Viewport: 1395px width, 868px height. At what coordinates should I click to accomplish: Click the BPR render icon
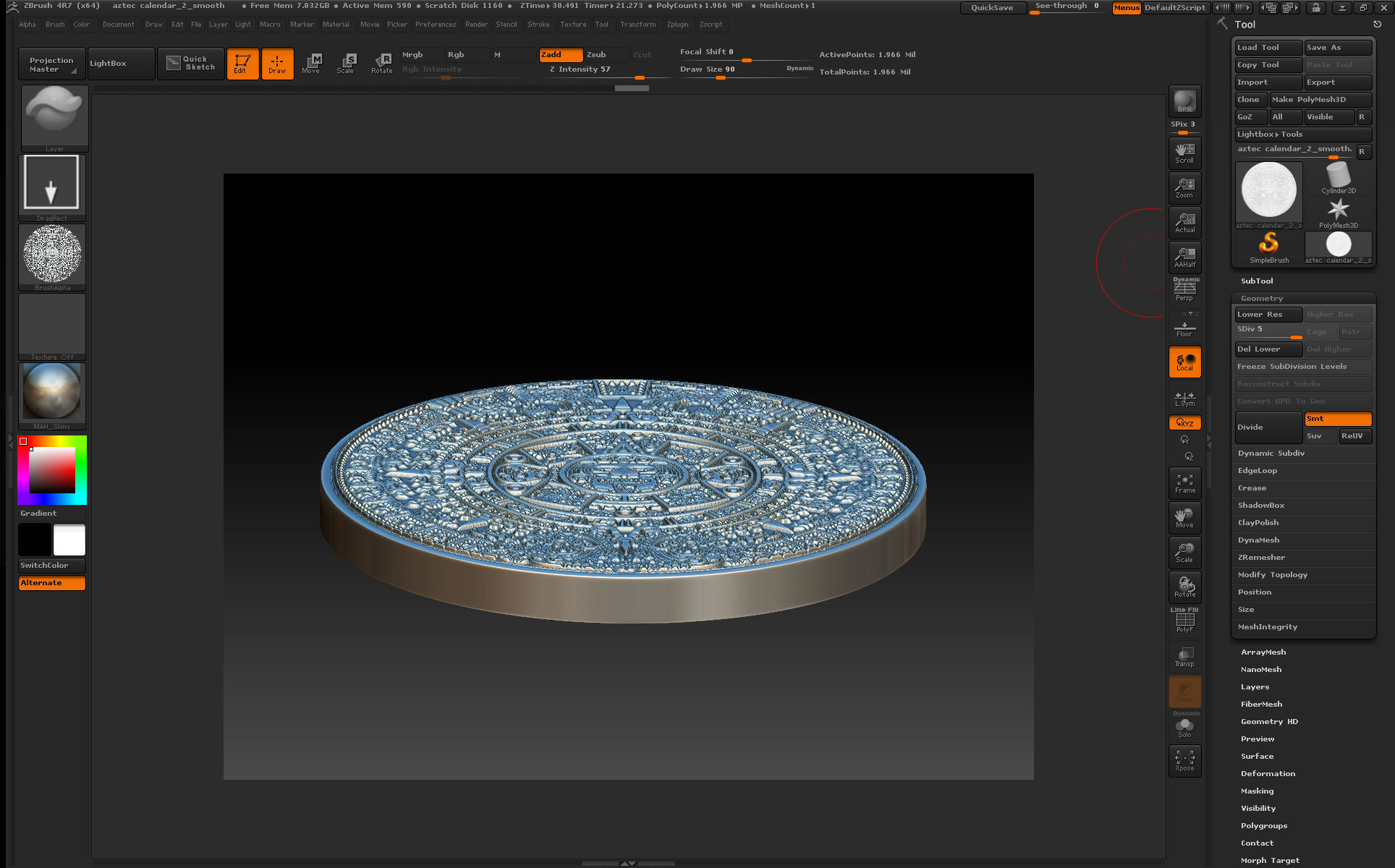click(1184, 101)
